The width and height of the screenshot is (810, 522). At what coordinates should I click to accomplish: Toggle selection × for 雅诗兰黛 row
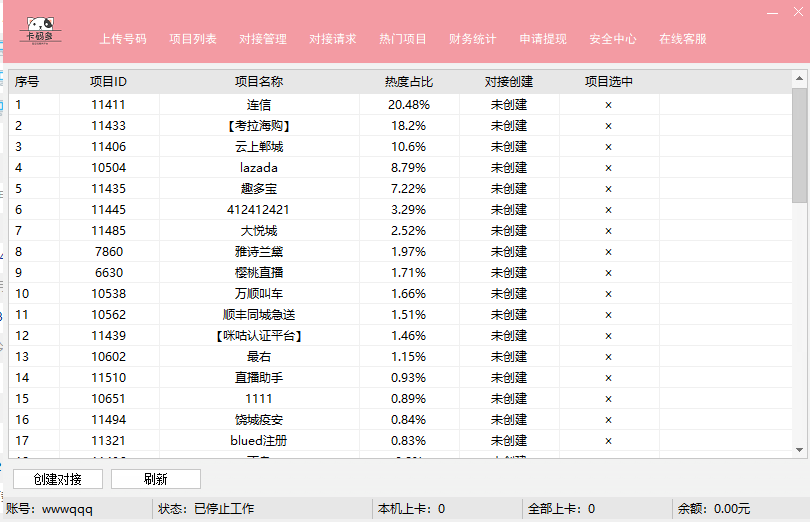coord(609,252)
